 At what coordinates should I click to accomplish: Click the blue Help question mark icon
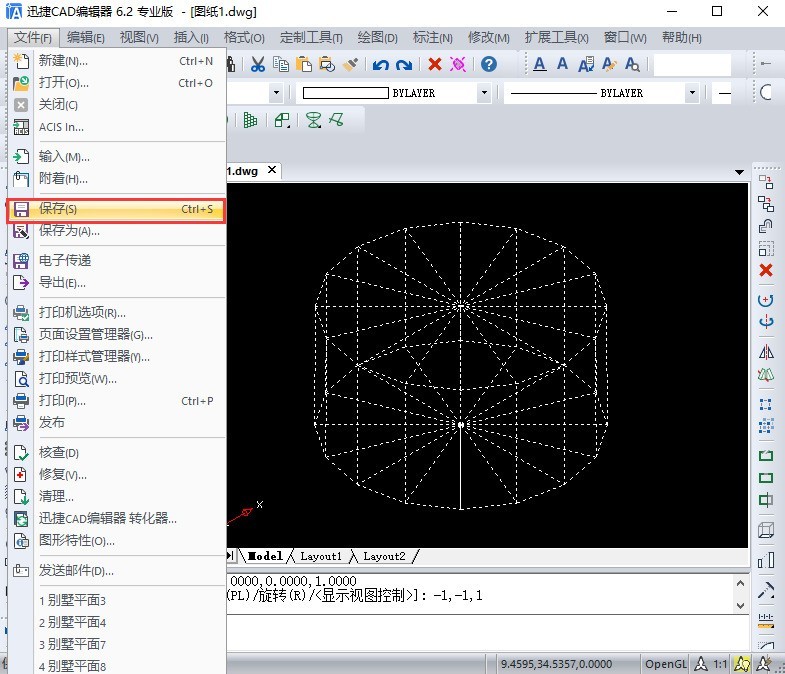click(489, 64)
